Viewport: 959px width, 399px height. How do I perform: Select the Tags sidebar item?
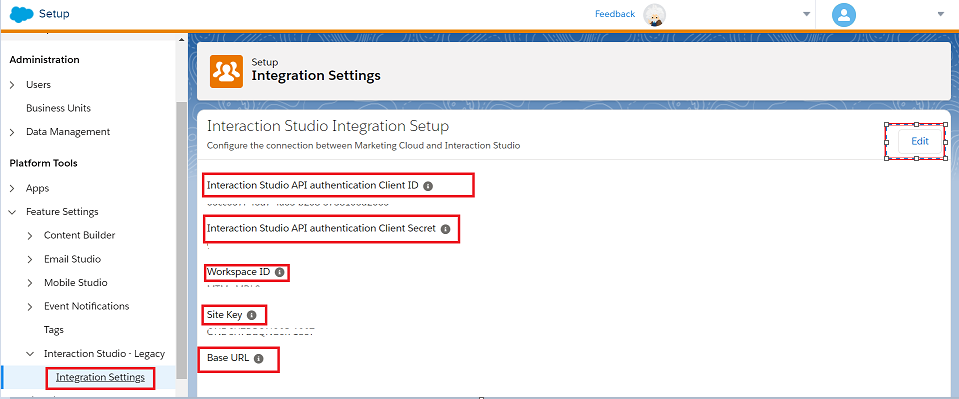click(x=54, y=330)
